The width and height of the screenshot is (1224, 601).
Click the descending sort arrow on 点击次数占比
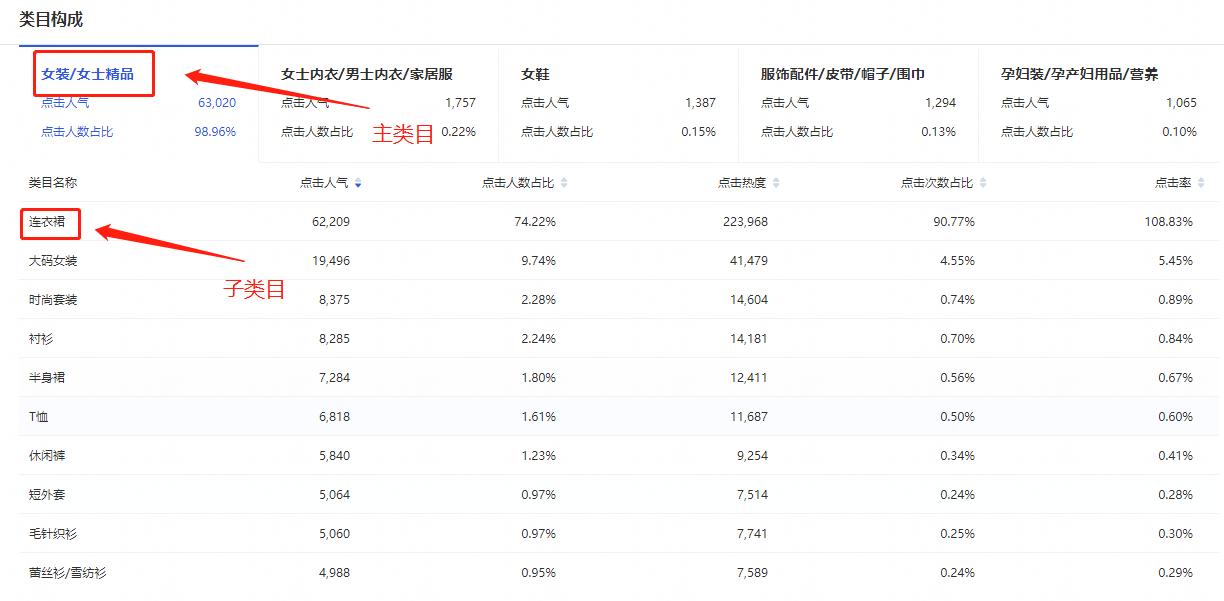pos(983,187)
